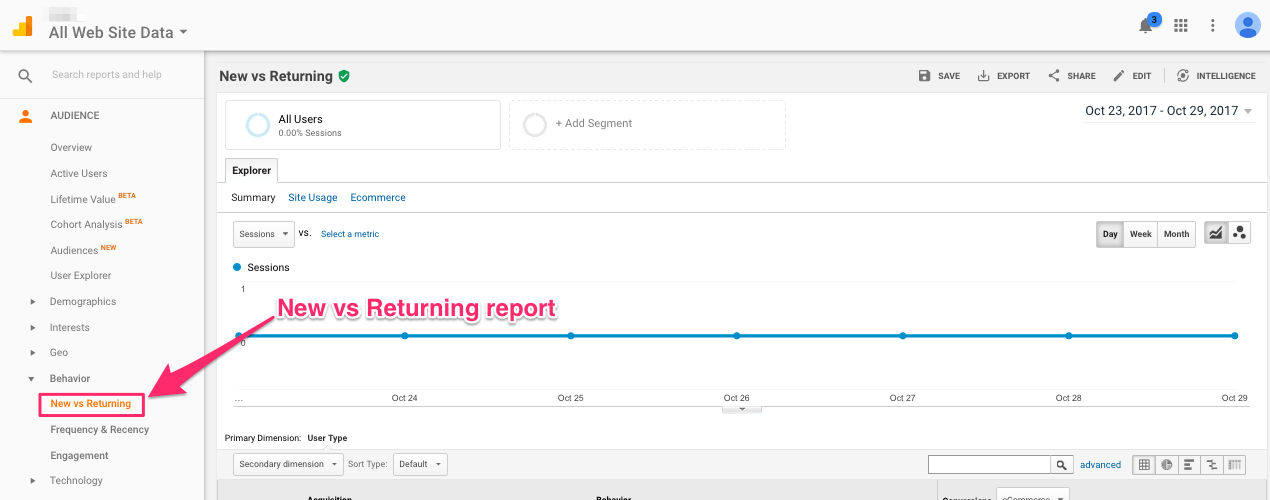Screen dimensions: 1270x500
Task: Switch to line chart view
Action: tap(1216, 234)
